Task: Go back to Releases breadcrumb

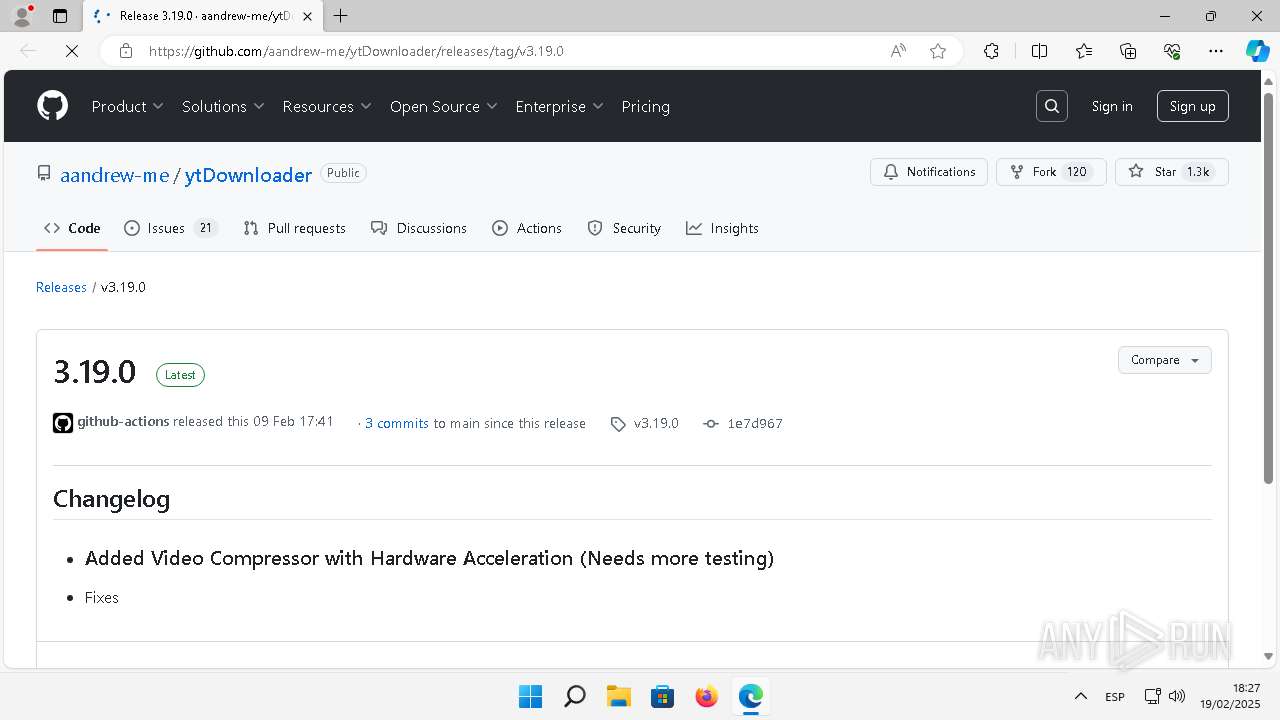Action: [61, 287]
